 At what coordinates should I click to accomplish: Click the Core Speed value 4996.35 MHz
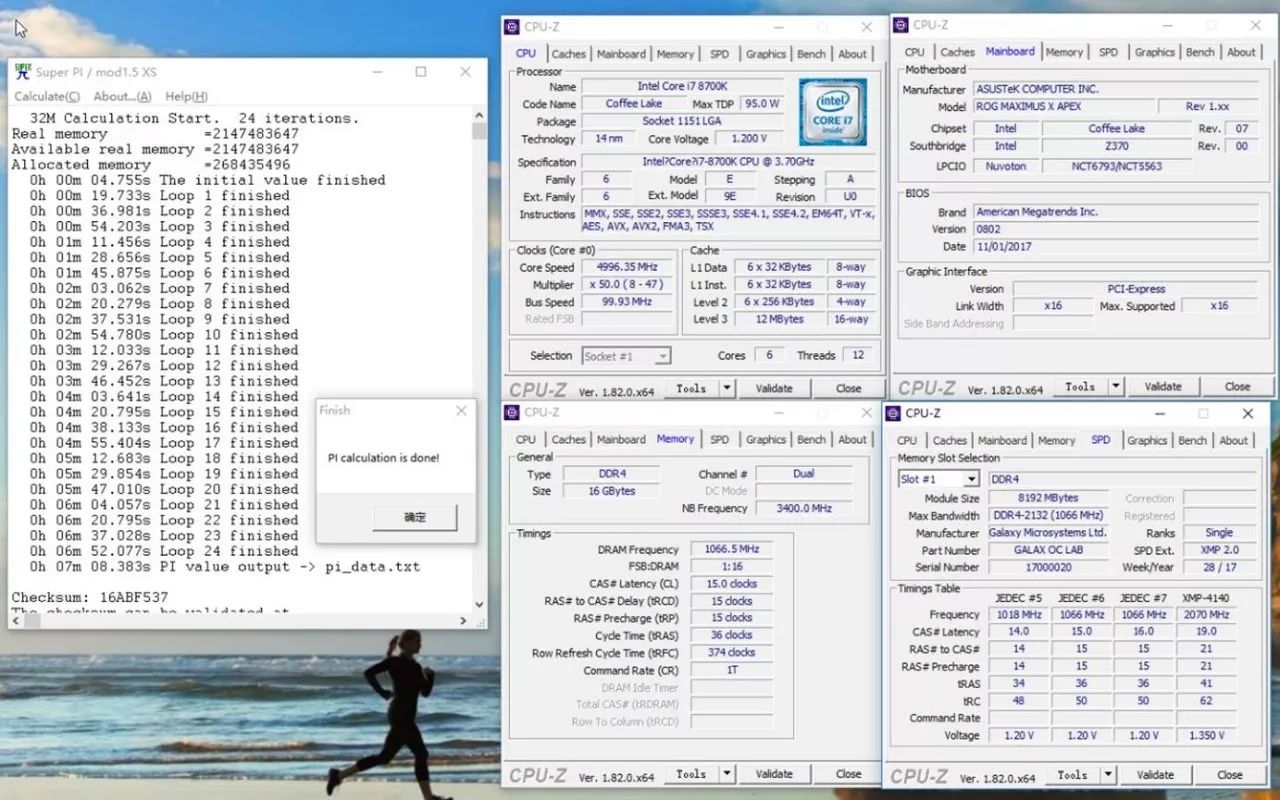pyautogui.click(x=627, y=267)
